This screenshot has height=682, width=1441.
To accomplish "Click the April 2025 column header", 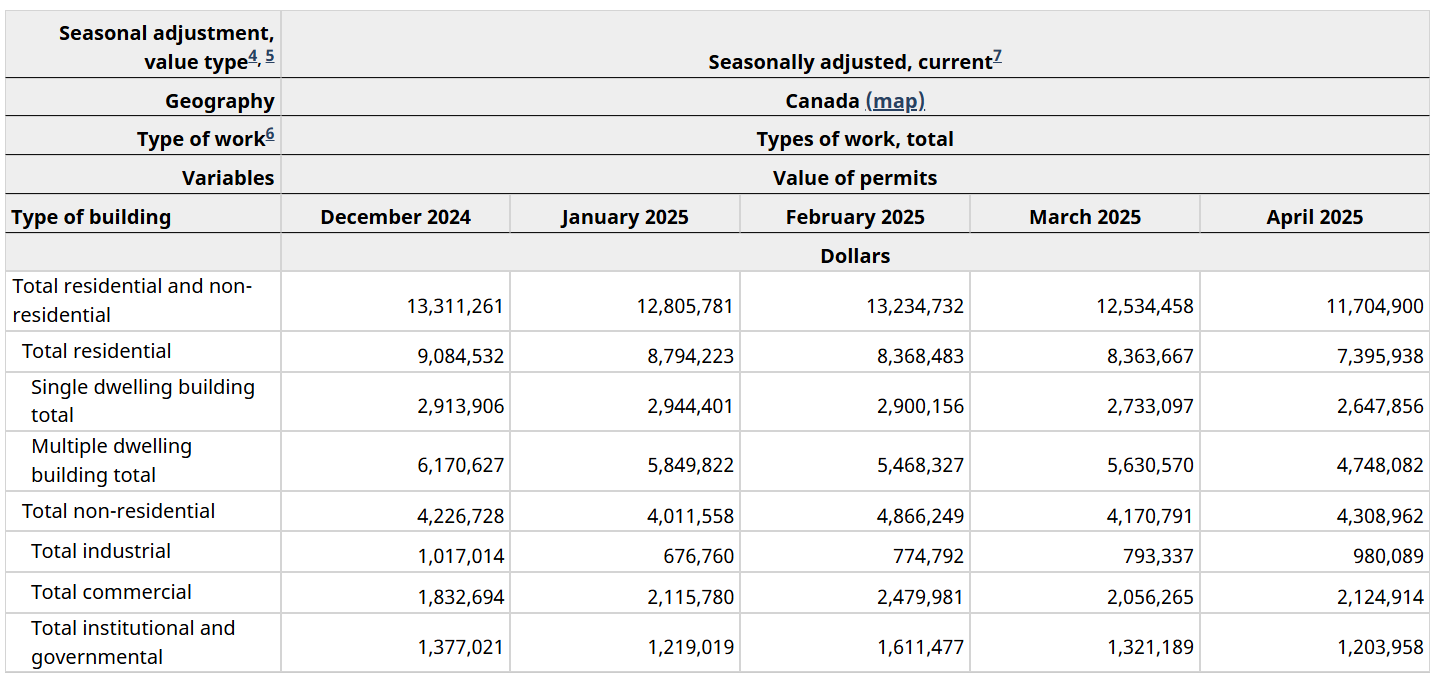I will coord(1314,217).
